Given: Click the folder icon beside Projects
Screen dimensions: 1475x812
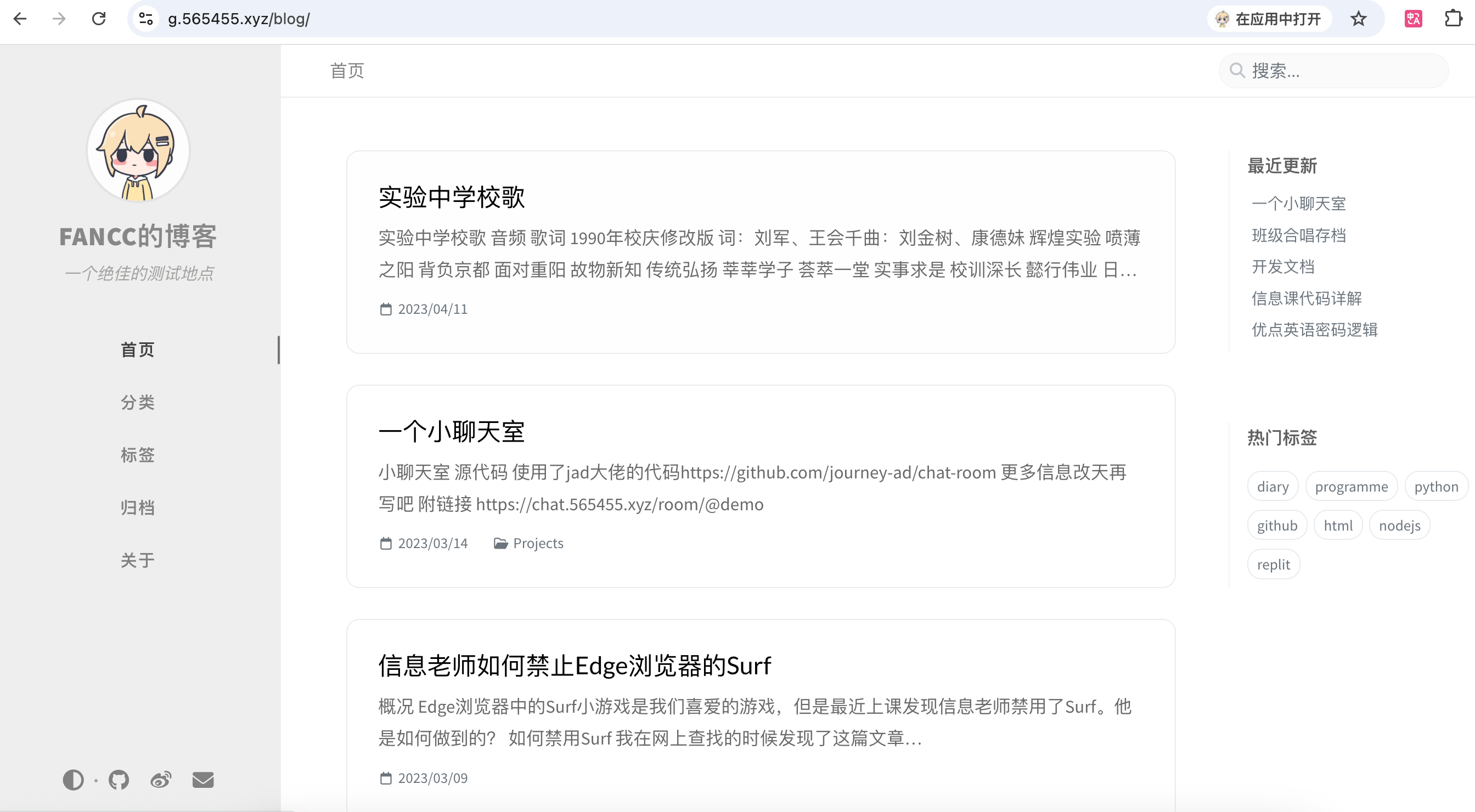Looking at the screenshot, I should coord(500,543).
